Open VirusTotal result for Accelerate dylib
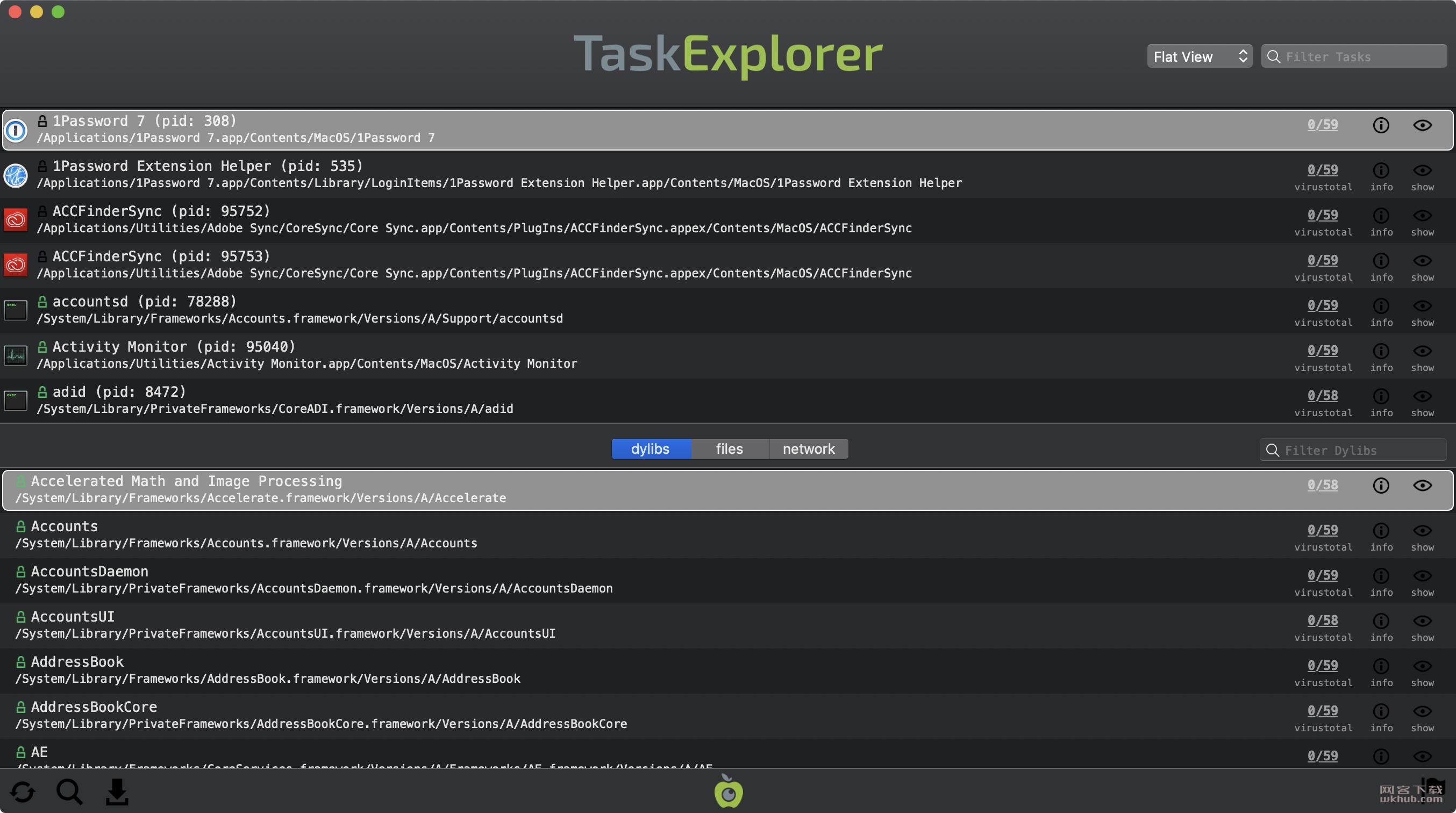The width and height of the screenshot is (1456, 813). tap(1323, 485)
